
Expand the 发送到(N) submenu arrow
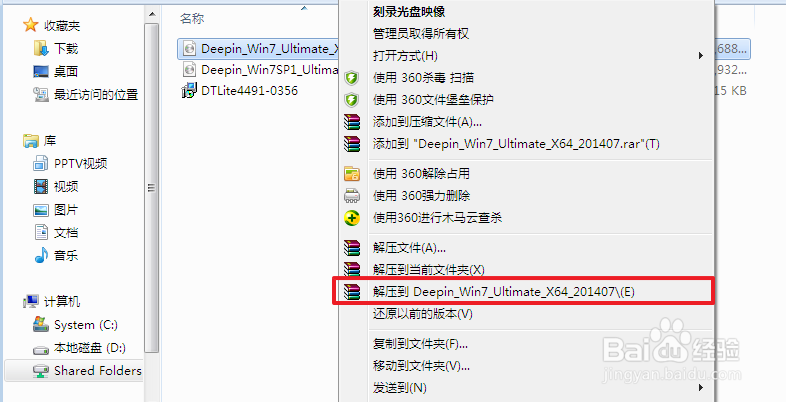pyautogui.click(x=701, y=387)
